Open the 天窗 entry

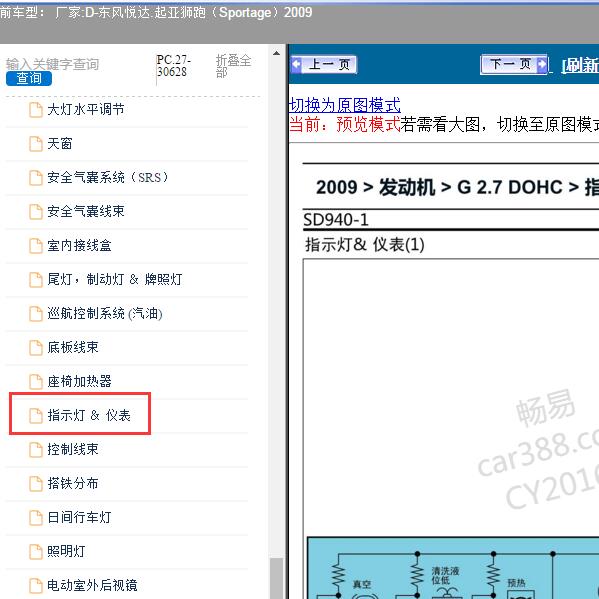[x=60, y=144]
